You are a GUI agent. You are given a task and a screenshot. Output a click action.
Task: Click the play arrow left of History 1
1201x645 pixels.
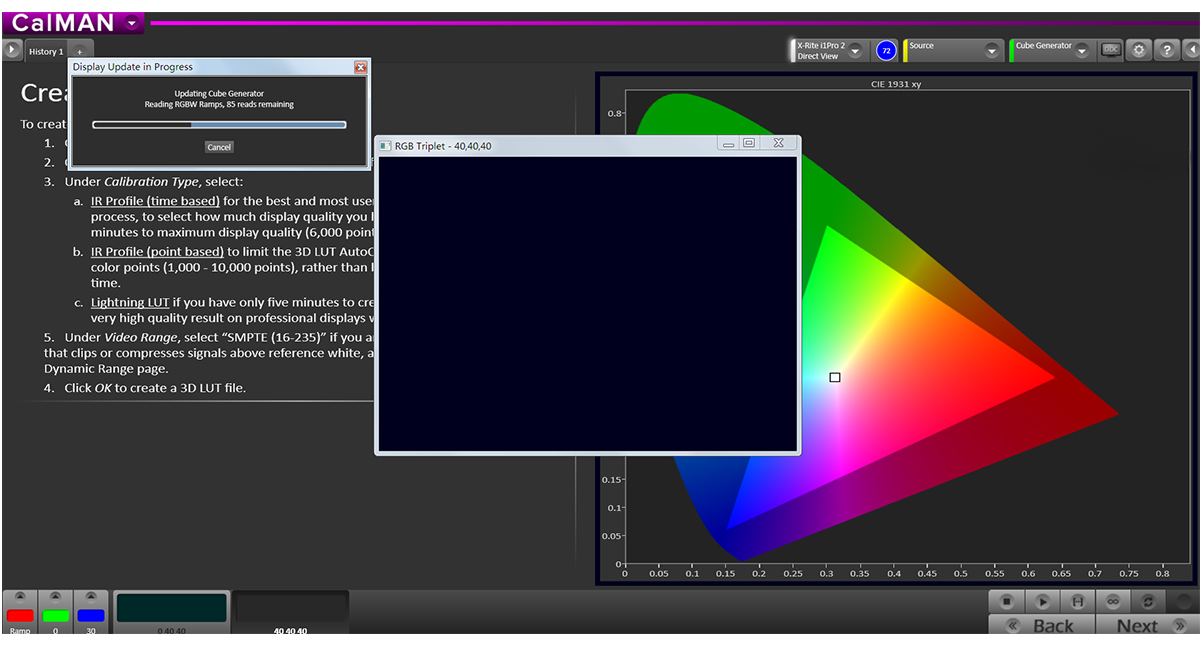click(12, 50)
